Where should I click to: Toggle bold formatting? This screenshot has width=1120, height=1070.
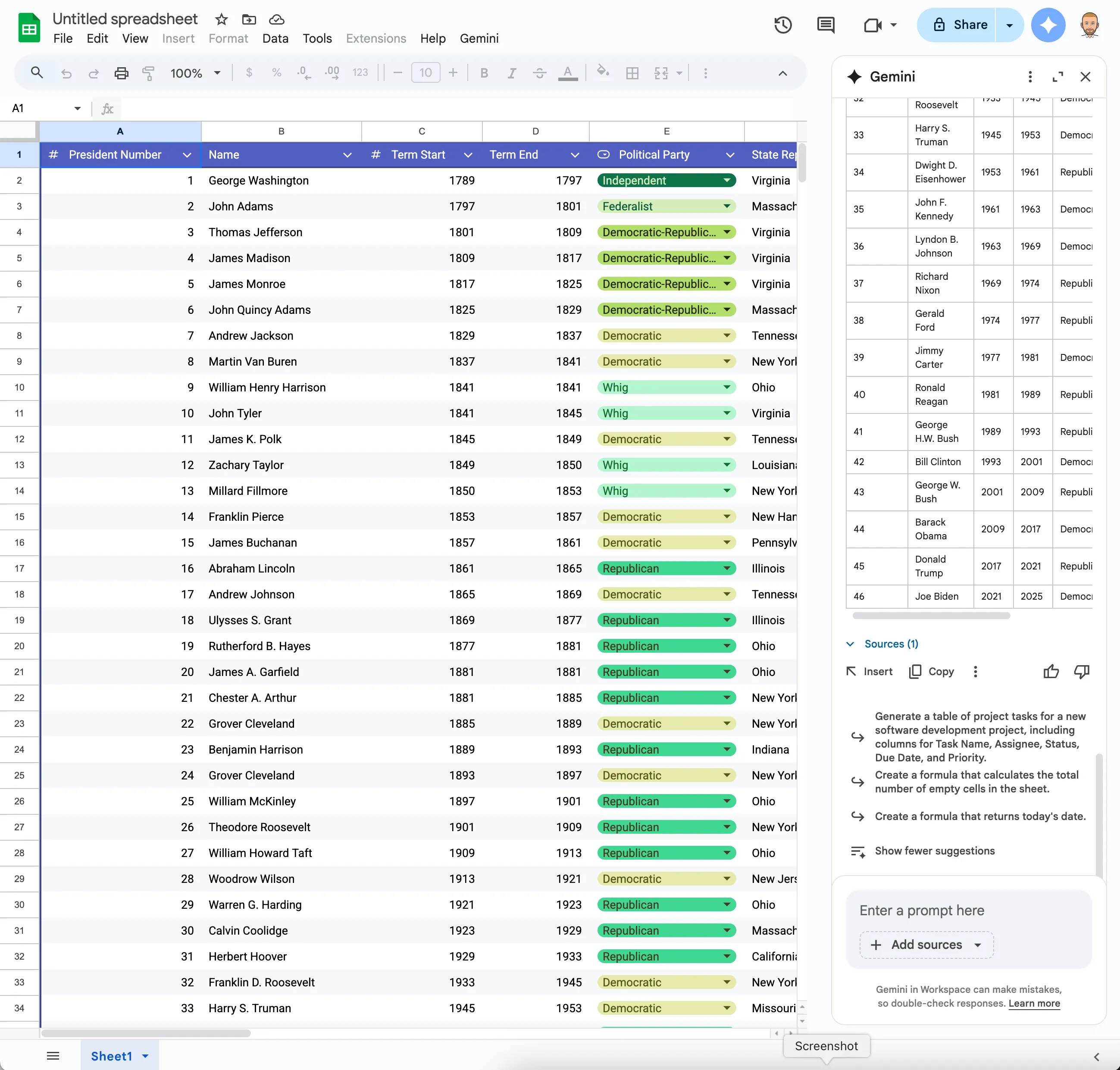click(x=484, y=73)
